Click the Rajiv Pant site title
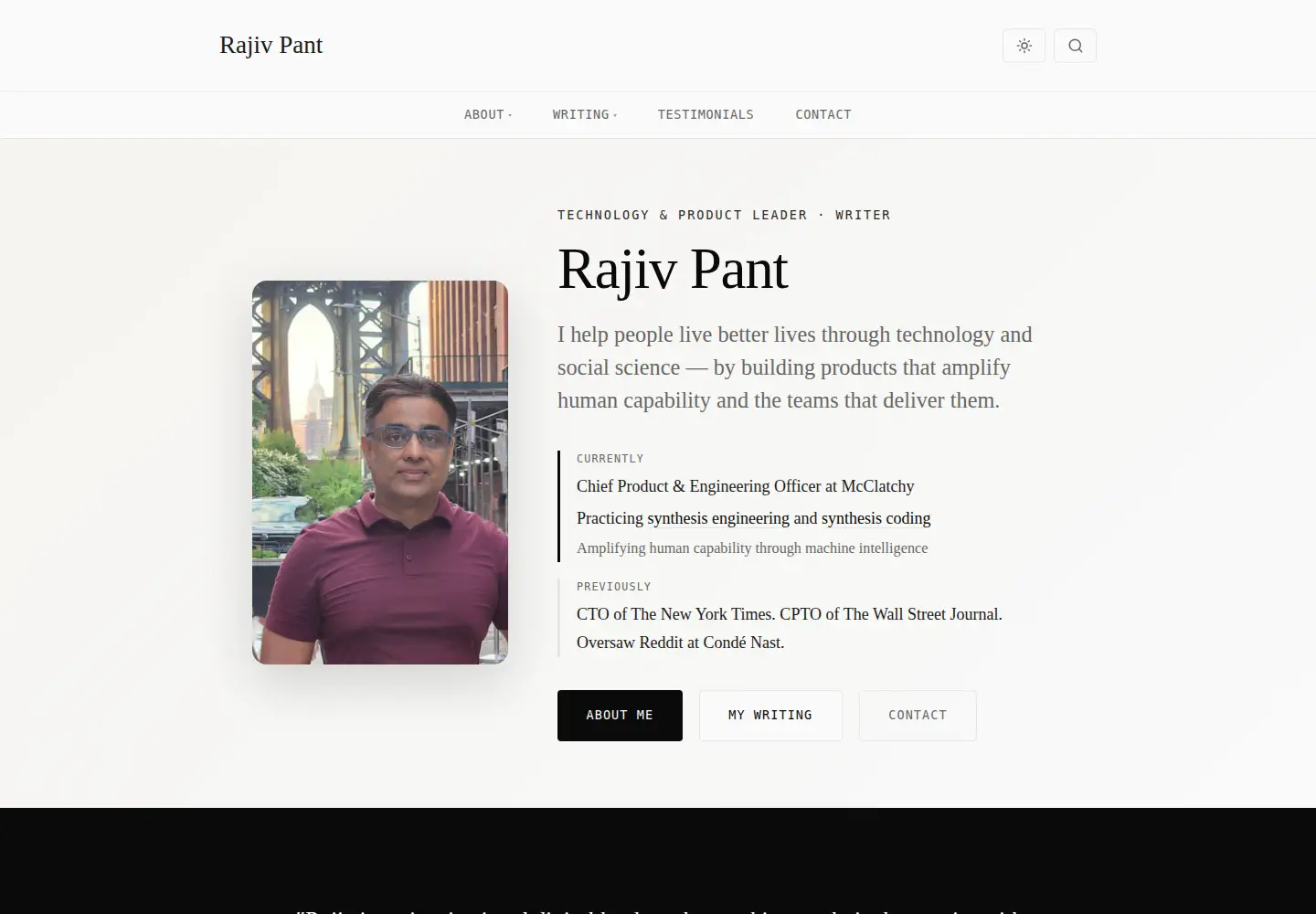 click(271, 45)
